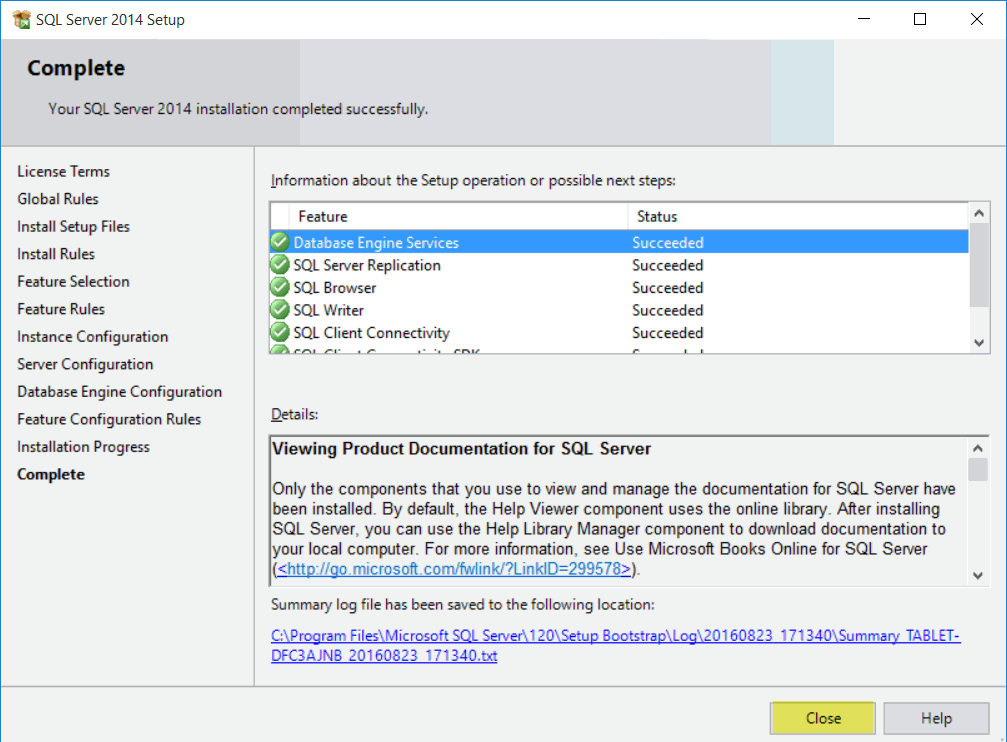The width and height of the screenshot is (1007, 742).
Task: Click the Details box scroll down arrow
Action: tap(977, 576)
